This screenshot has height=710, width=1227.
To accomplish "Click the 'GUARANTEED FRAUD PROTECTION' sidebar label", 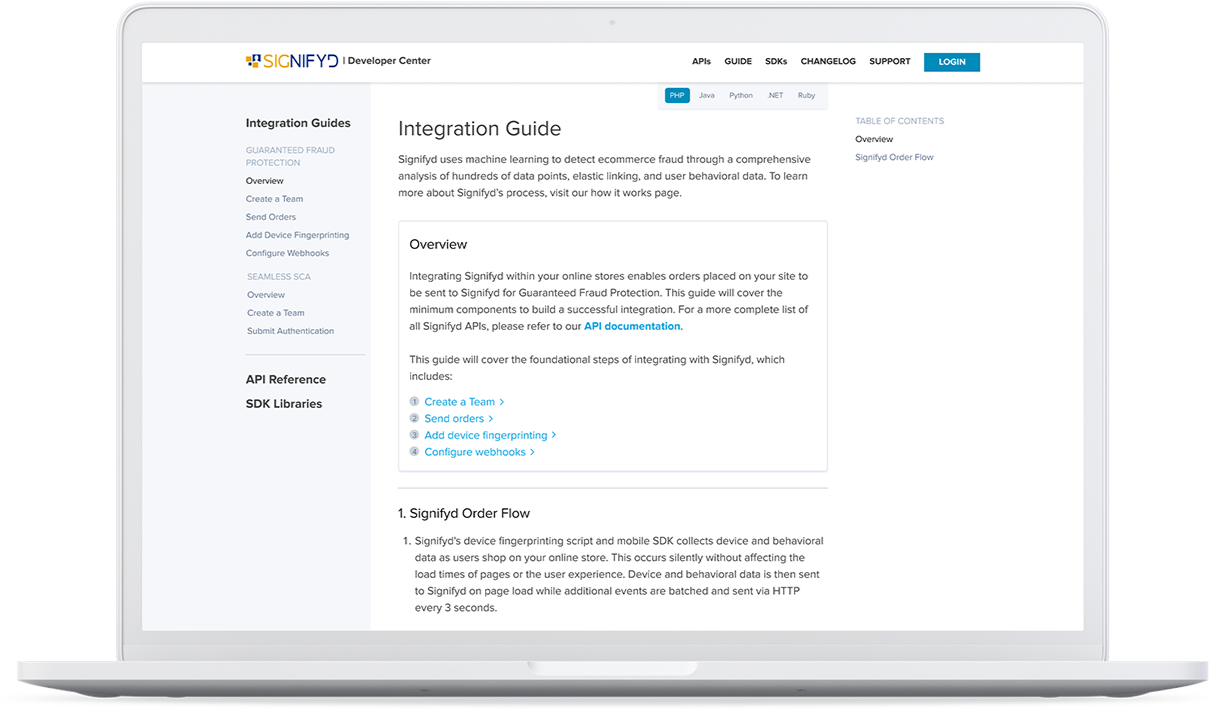I will click(290, 156).
